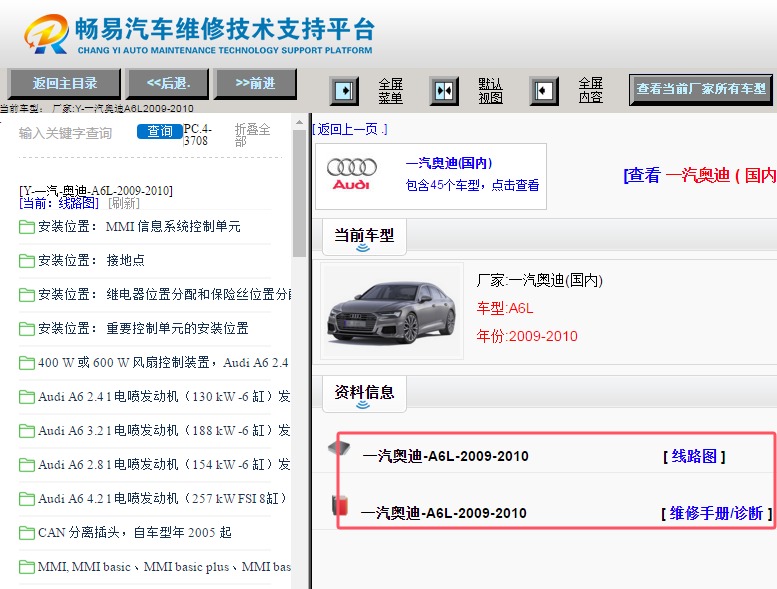The width and height of the screenshot is (777, 589).
Task: Click 一汽奥迪-A6L-2009-2010 title in 线路图 row
Action: [x=445, y=456]
